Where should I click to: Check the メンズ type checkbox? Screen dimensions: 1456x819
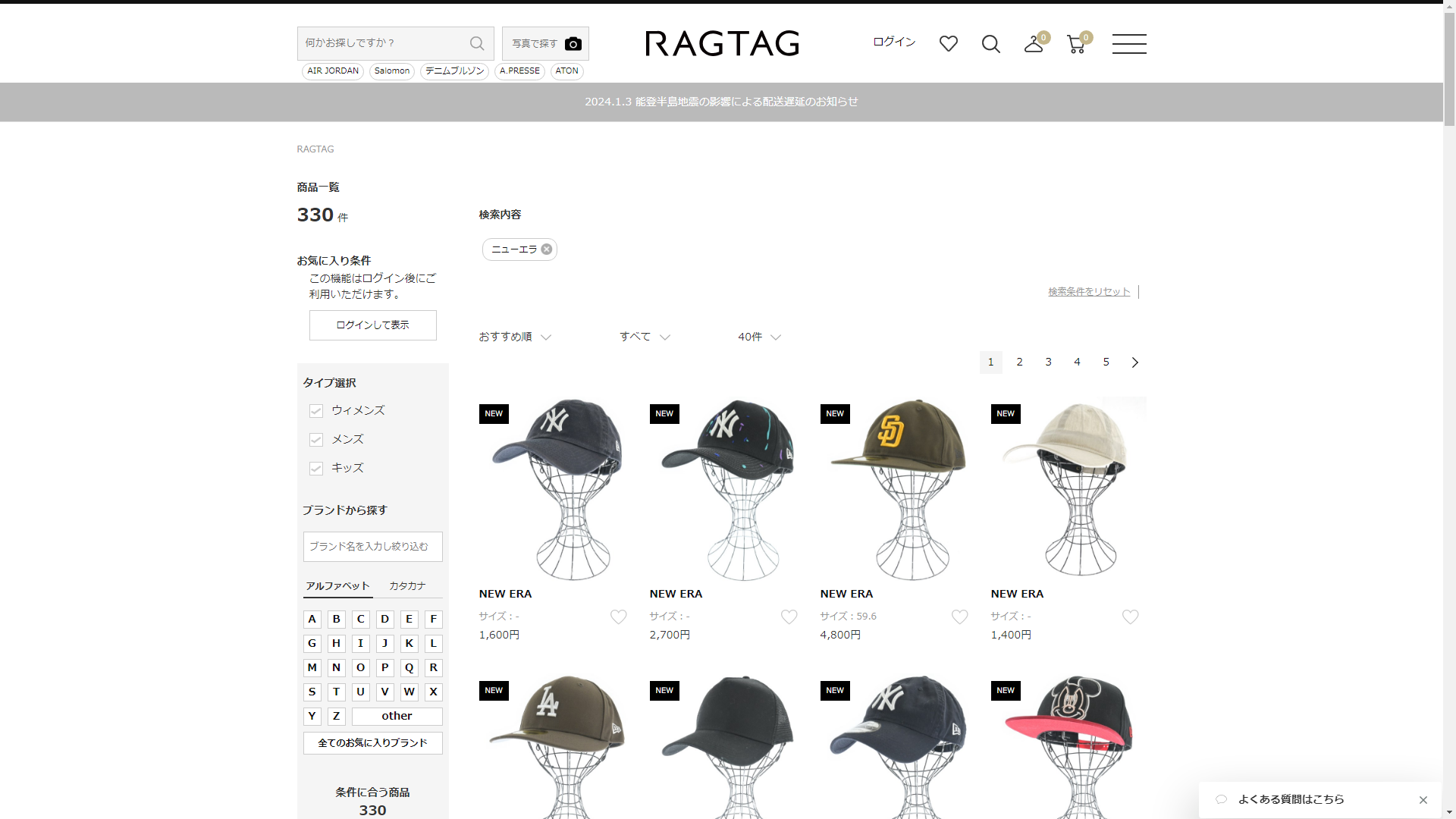[x=316, y=440]
